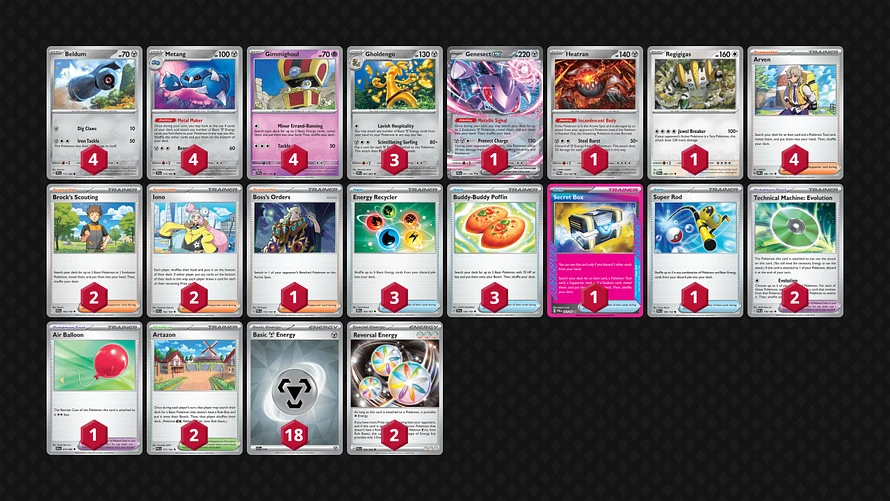This screenshot has width=890, height=501.
Task: Click the Brock's Scouting card
Action: 94,250
